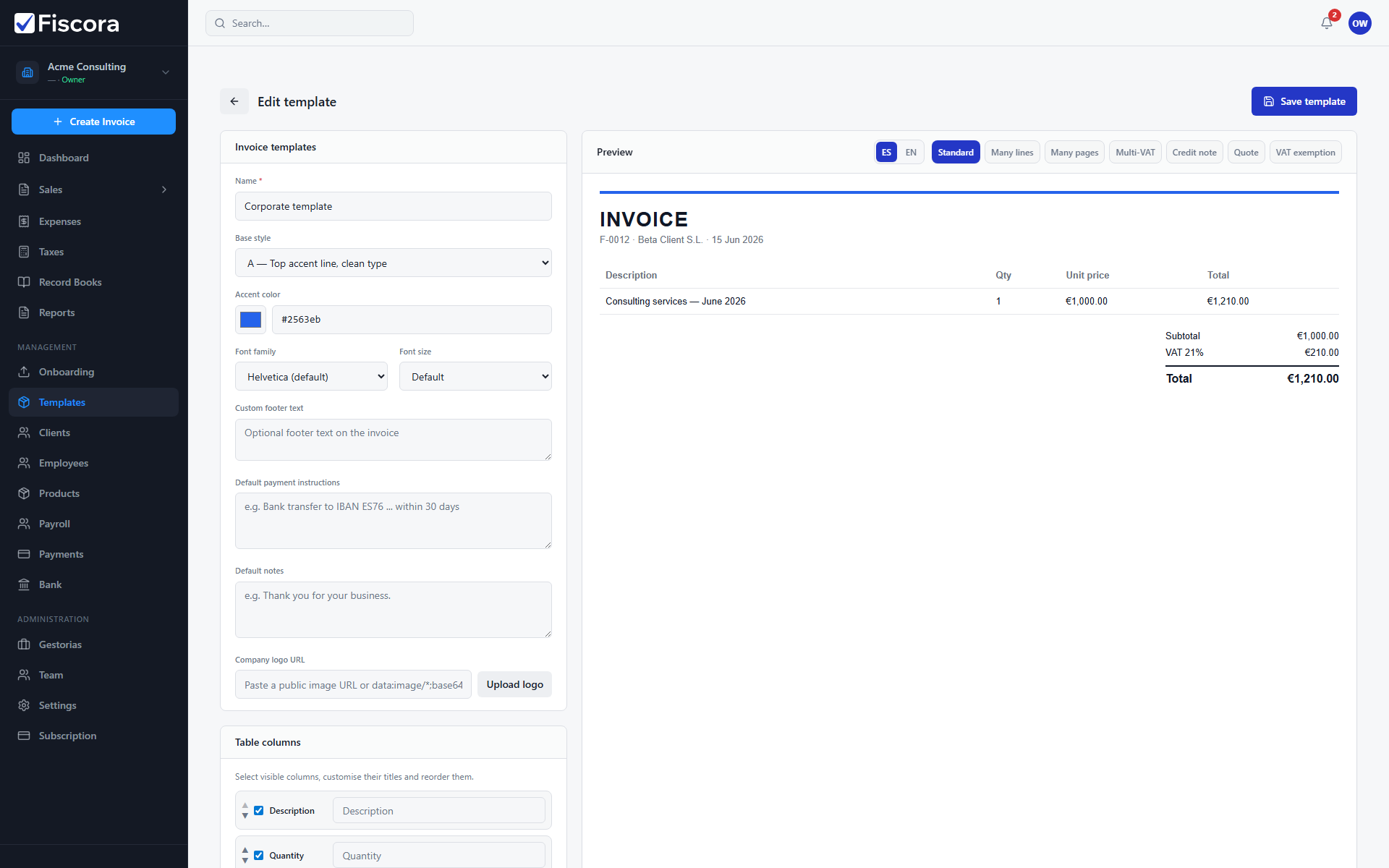Click the Templates box icon
The width and height of the screenshot is (1389, 868).
pos(24,402)
